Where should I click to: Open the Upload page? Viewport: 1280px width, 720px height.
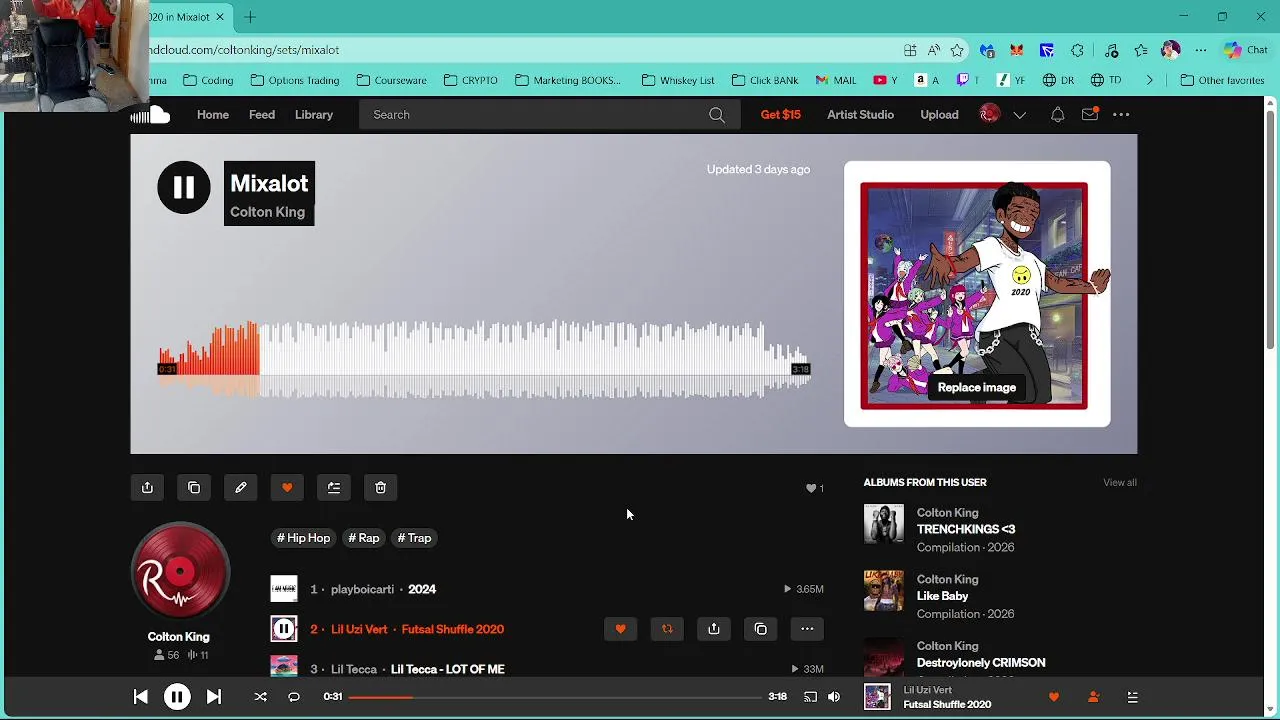click(x=939, y=115)
